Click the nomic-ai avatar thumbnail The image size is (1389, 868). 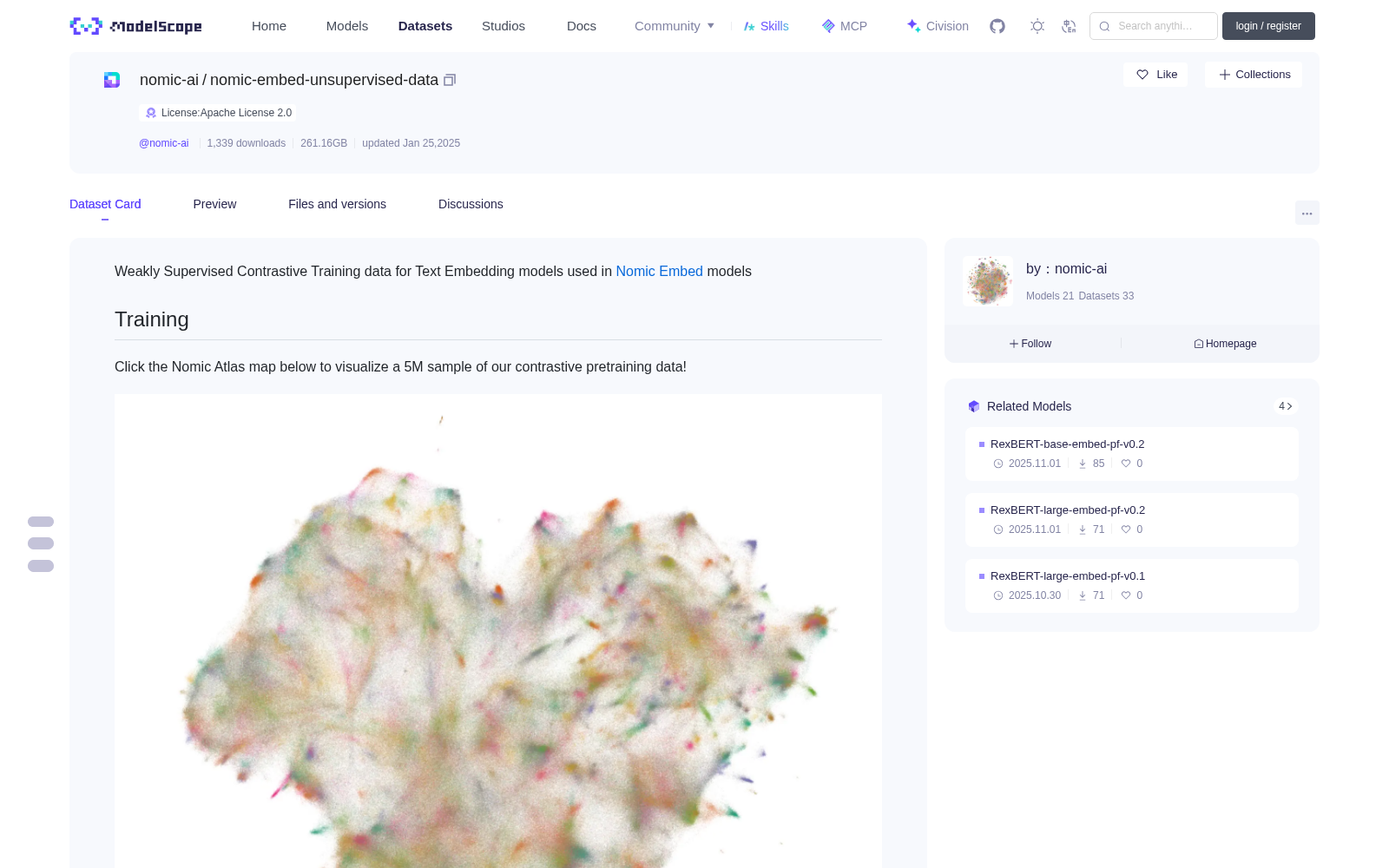[988, 281]
